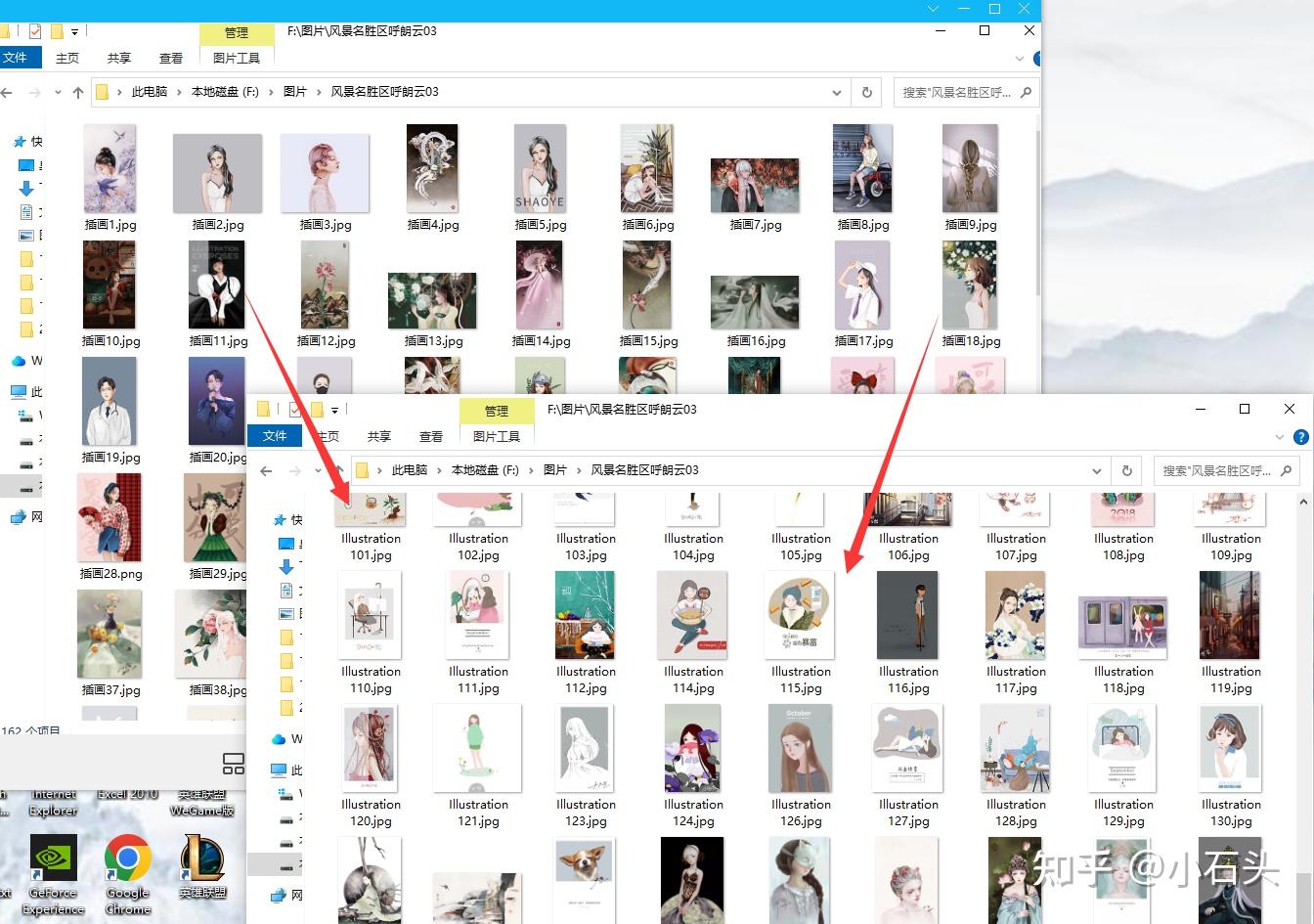Click the Properties checkmark icon in rear window toolbar
The image size is (1314, 924).
(x=35, y=31)
